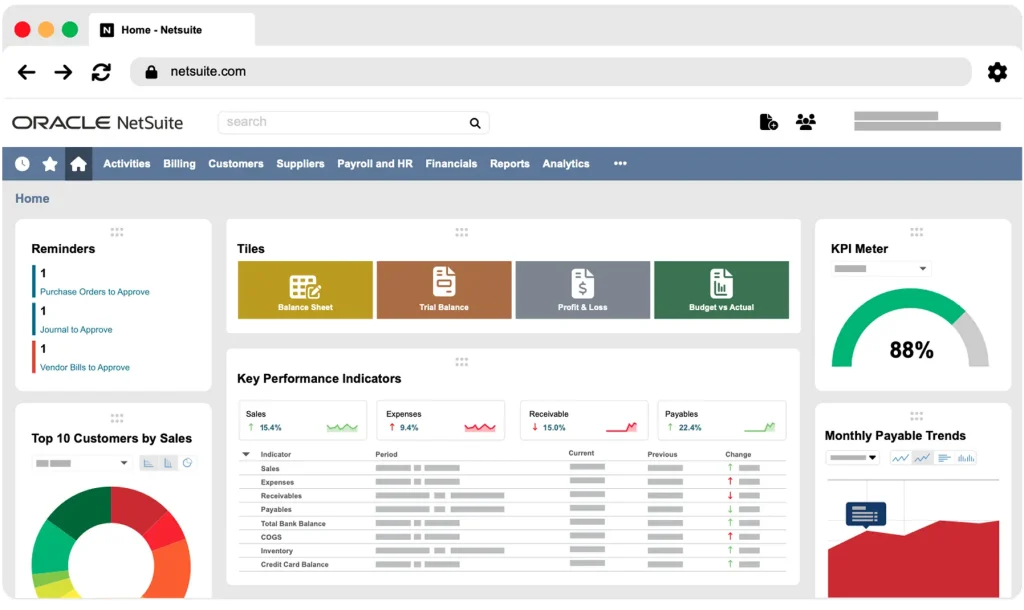Click the Key Performance Indicators drag handle
This screenshot has width=1024, height=610.
(x=462, y=362)
